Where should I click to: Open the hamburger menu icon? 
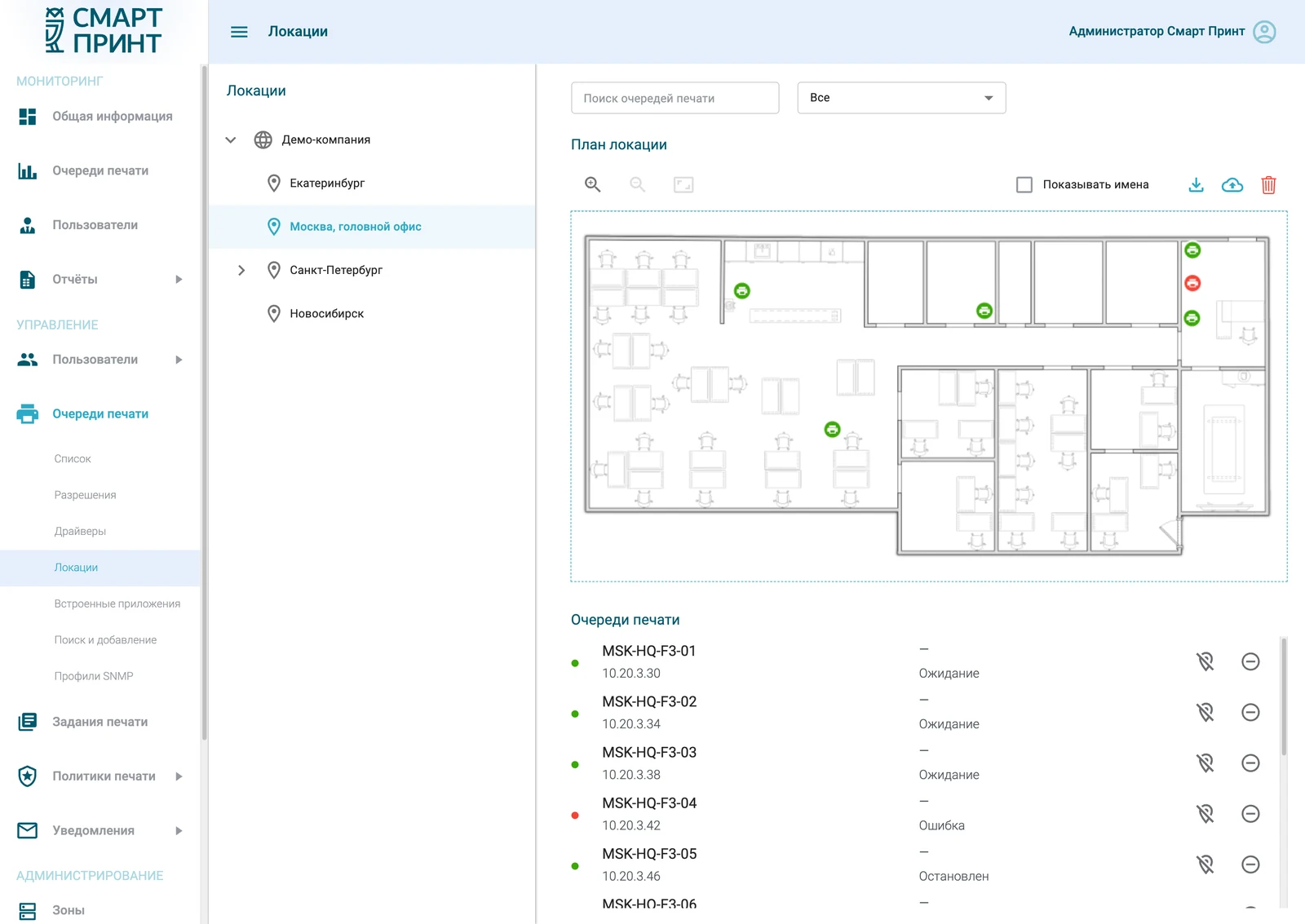[239, 32]
